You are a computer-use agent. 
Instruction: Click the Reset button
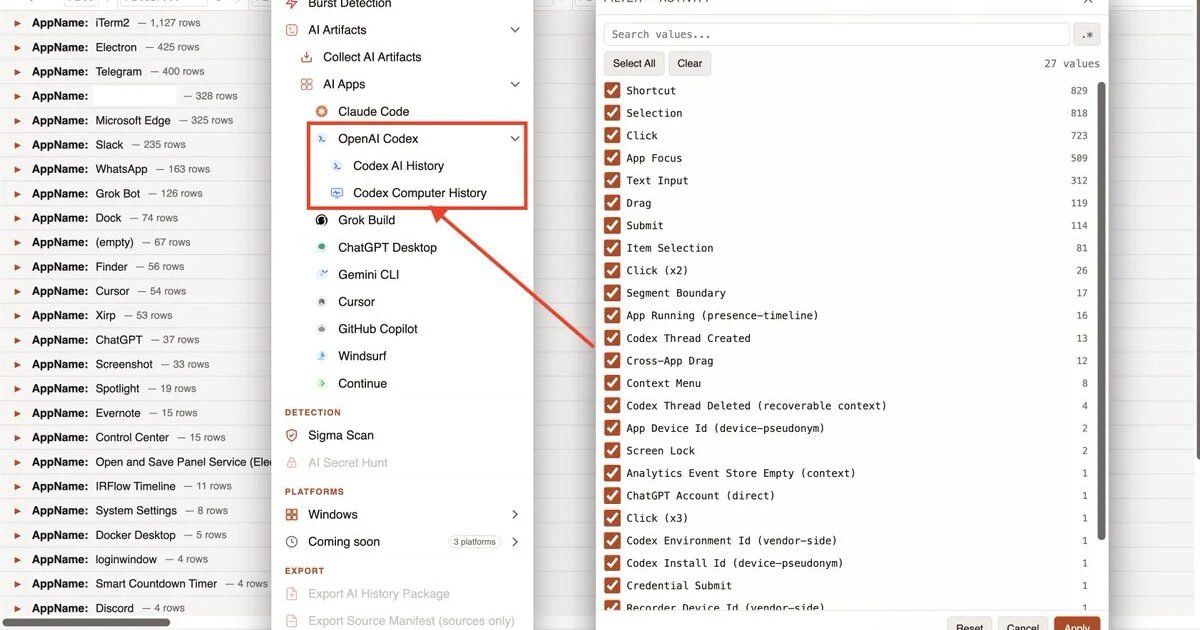(970, 624)
